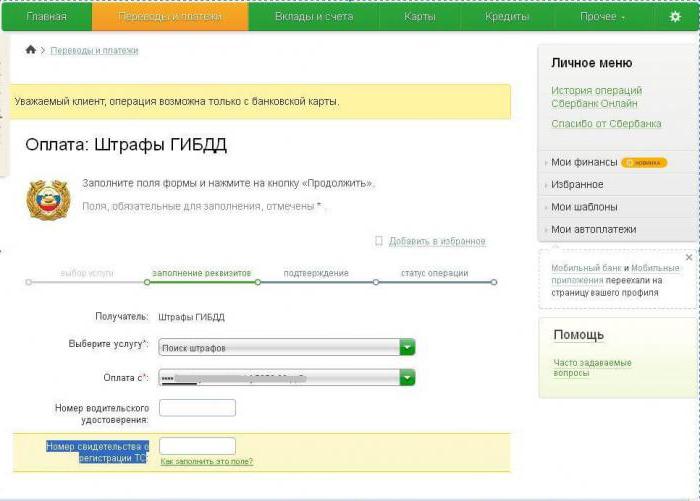Go to Вклады и счета tab
700x501 pixels.
coord(314,17)
